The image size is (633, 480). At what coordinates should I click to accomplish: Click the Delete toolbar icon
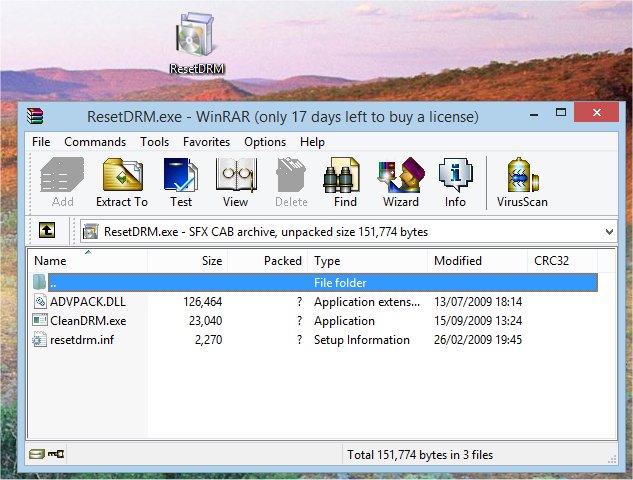(x=291, y=182)
